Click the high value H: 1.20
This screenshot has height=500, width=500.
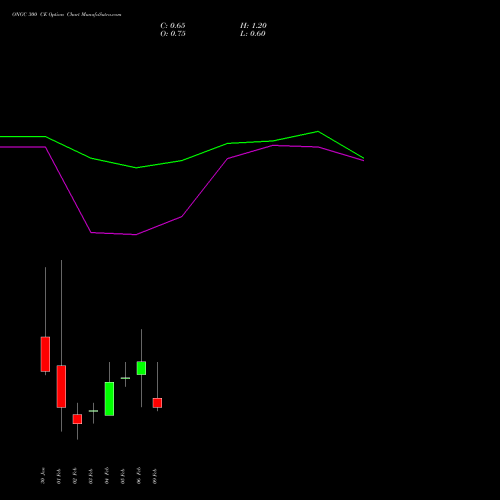(x=253, y=26)
